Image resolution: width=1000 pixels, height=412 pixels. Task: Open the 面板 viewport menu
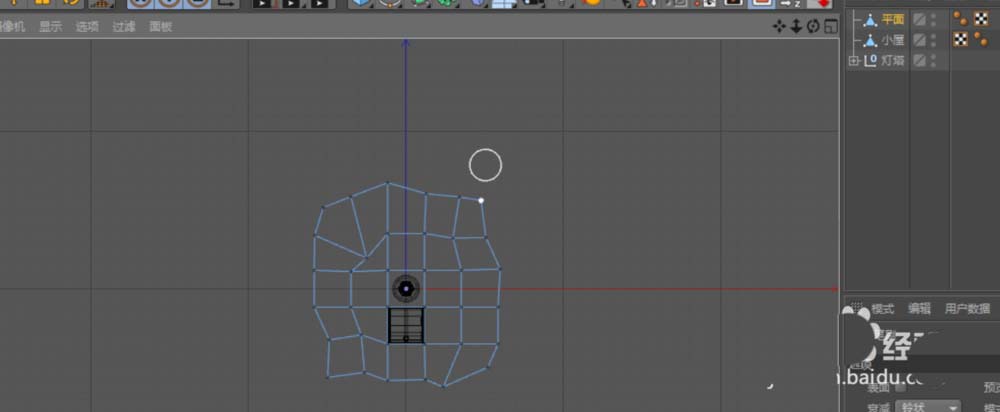pos(161,27)
